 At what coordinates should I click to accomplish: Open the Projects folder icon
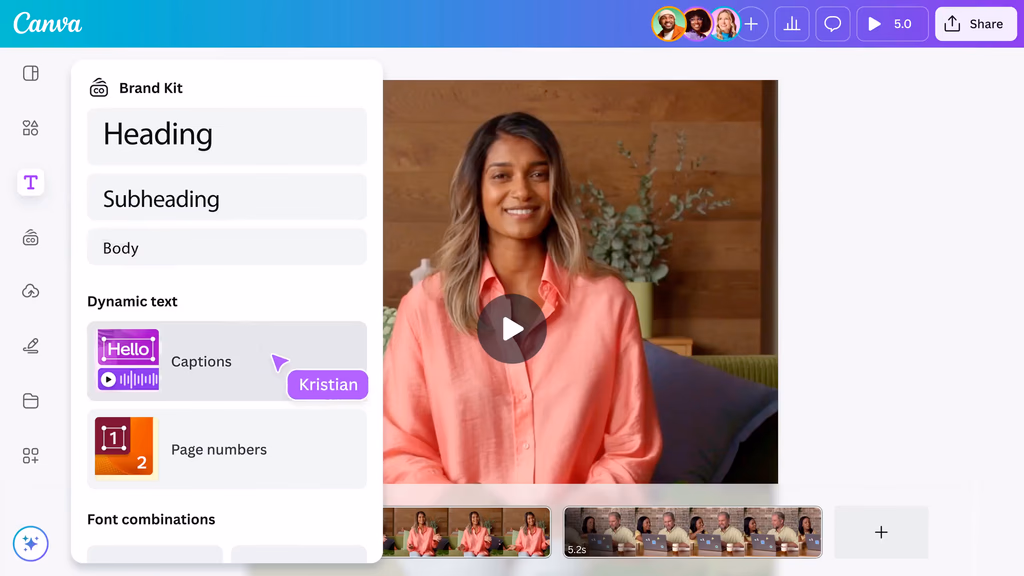[x=31, y=401]
